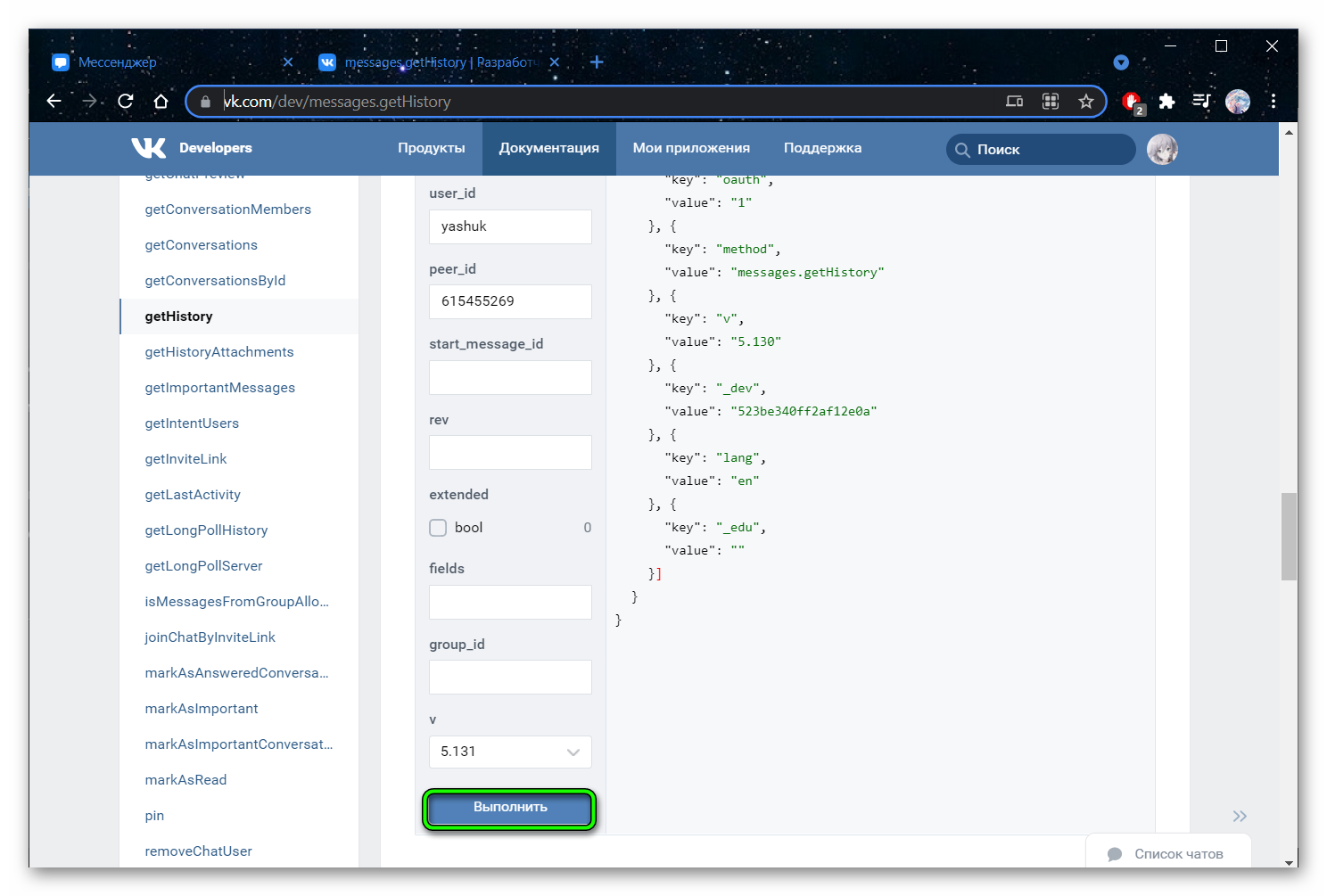This screenshot has width=1327, height=896.
Task: Open removeChatUser method link
Action: 199,851
